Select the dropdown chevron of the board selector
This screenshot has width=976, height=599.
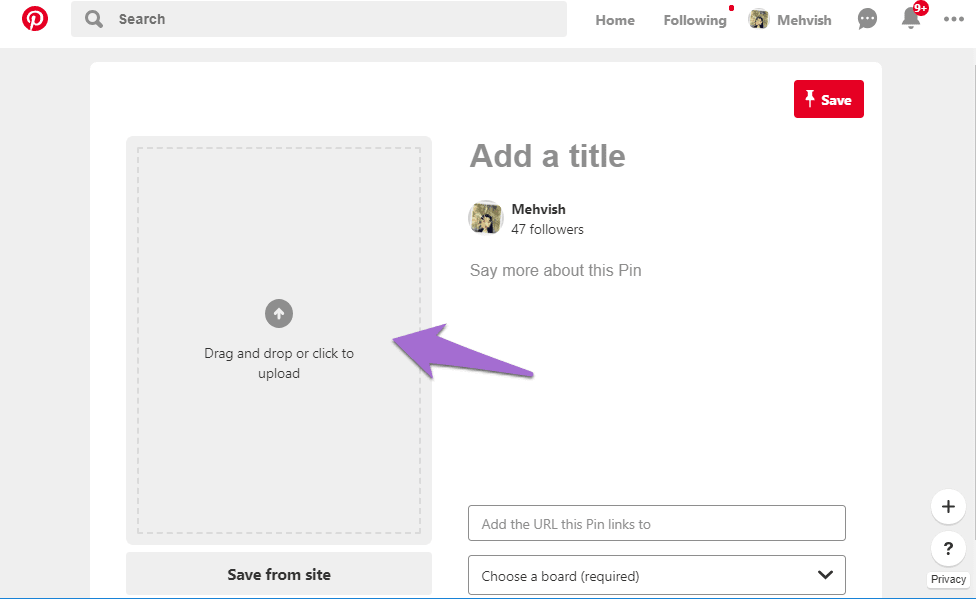[825, 575]
